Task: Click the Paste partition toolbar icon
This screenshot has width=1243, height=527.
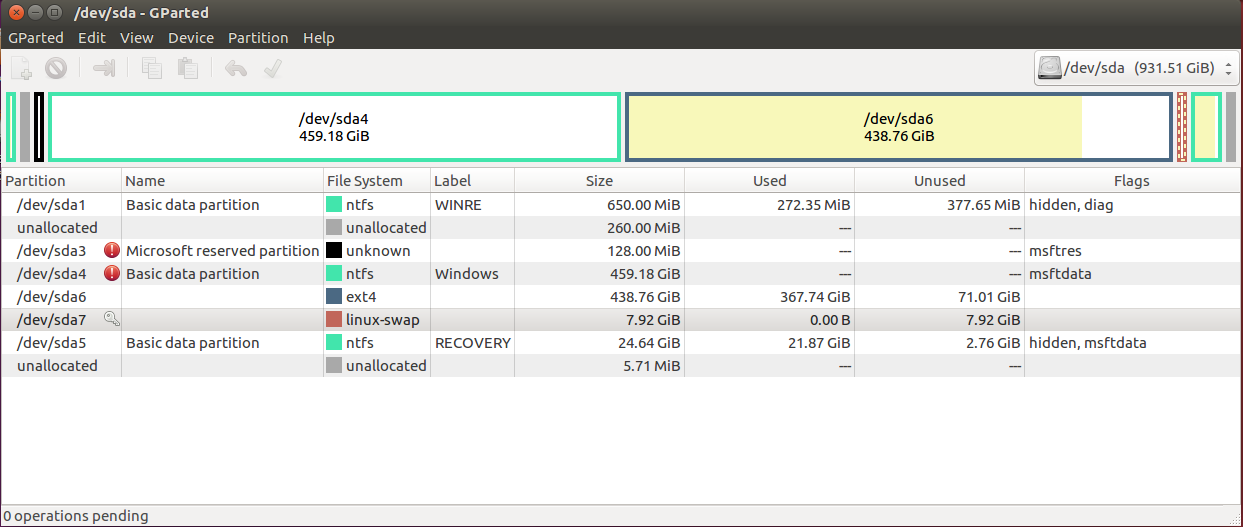Action: (x=187, y=68)
